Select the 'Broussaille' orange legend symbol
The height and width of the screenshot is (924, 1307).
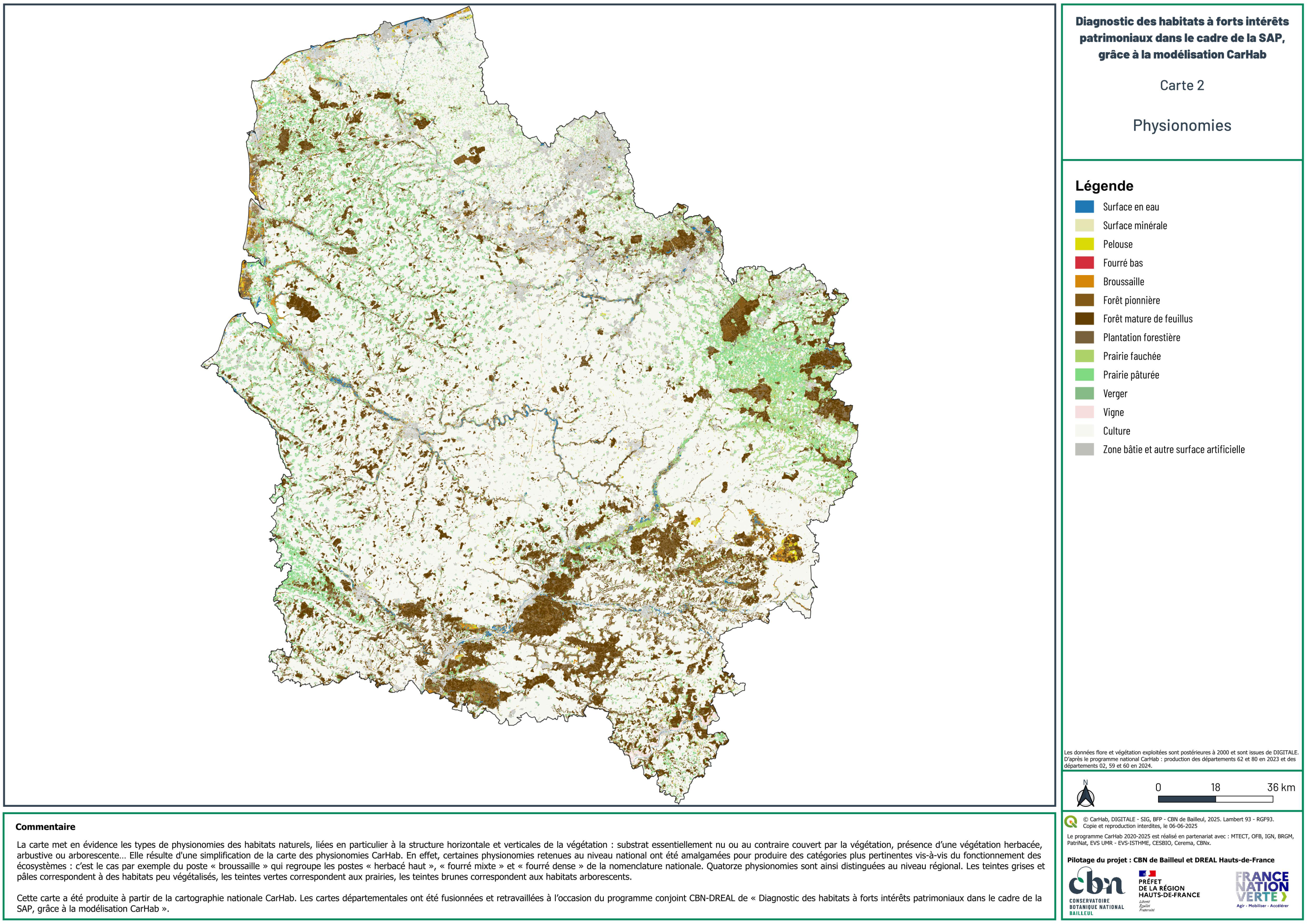tap(1085, 282)
